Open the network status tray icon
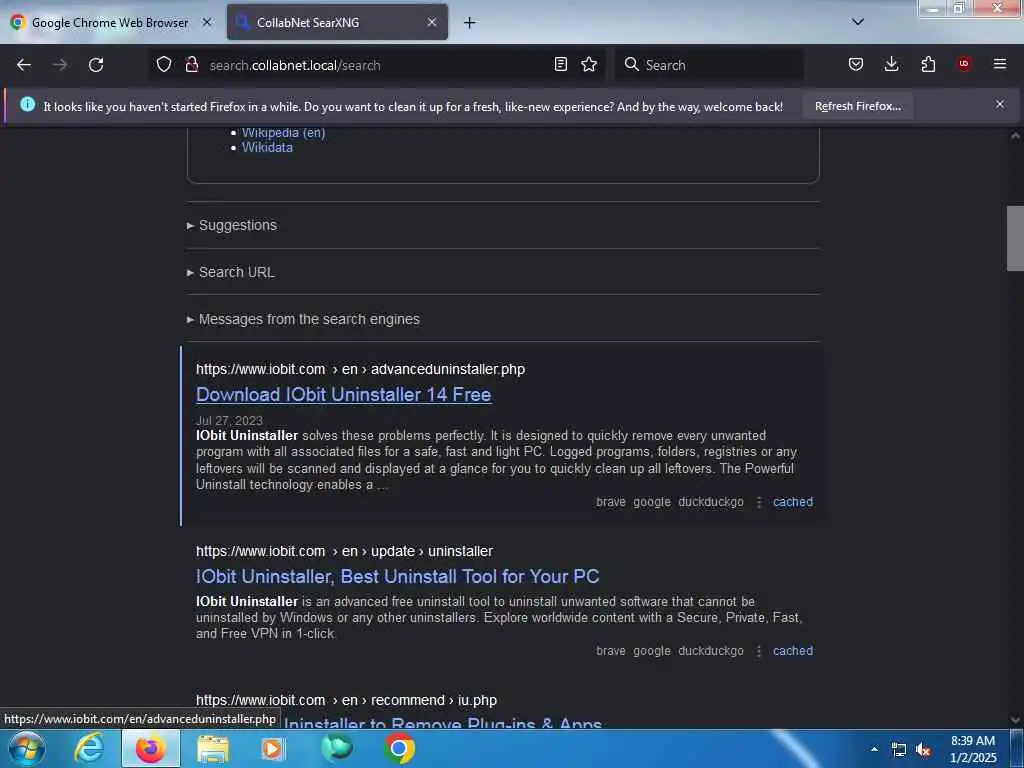Screen dimensions: 1024x768 click(899, 749)
